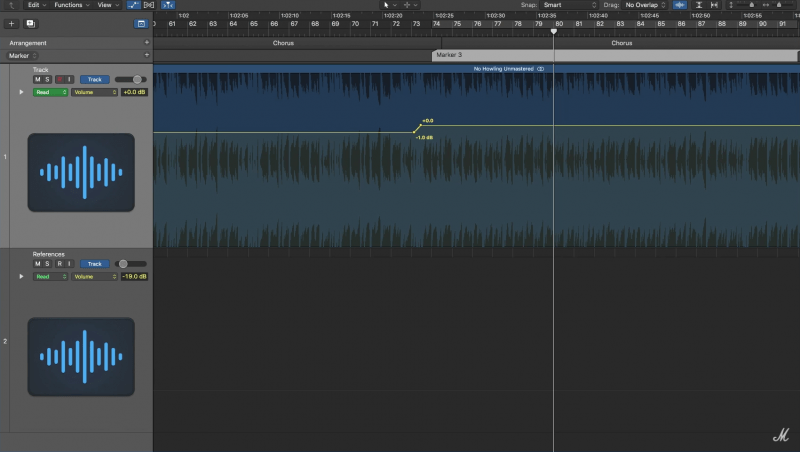Toggle record enable on the track named Track
Viewport: 800px width, 452px height.
pyautogui.click(x=59, y=80)
